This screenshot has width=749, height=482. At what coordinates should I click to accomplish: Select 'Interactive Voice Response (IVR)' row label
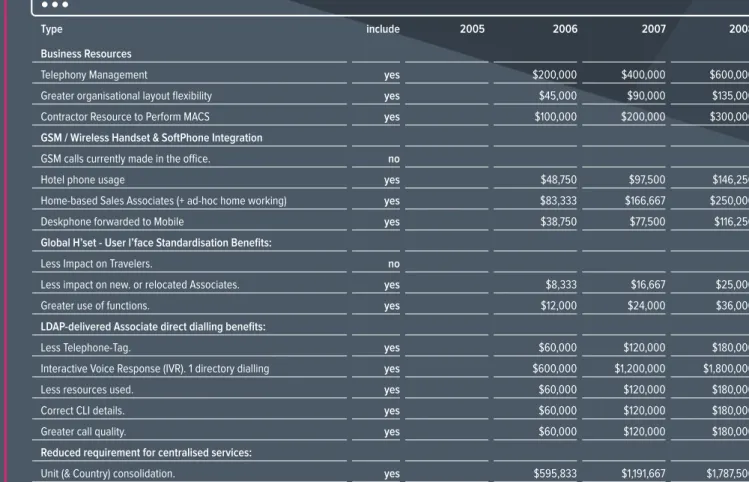[155, 369]
